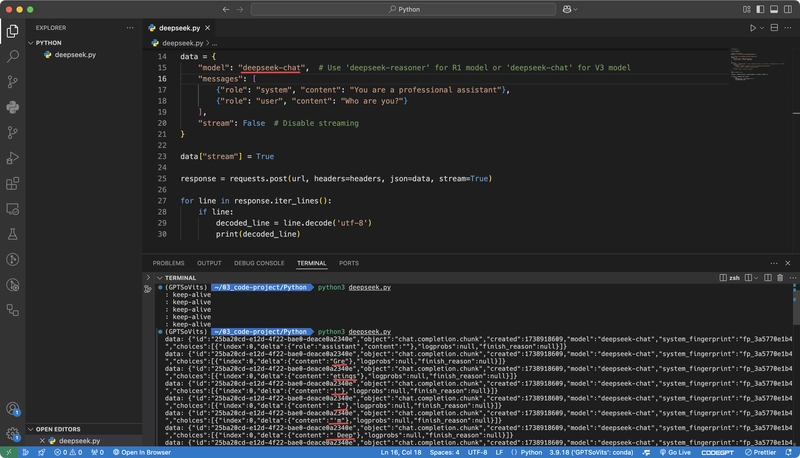Open Customize Layout icon
Image resolution: width=800 pixels, height=458 pixels.
point(746,9)
